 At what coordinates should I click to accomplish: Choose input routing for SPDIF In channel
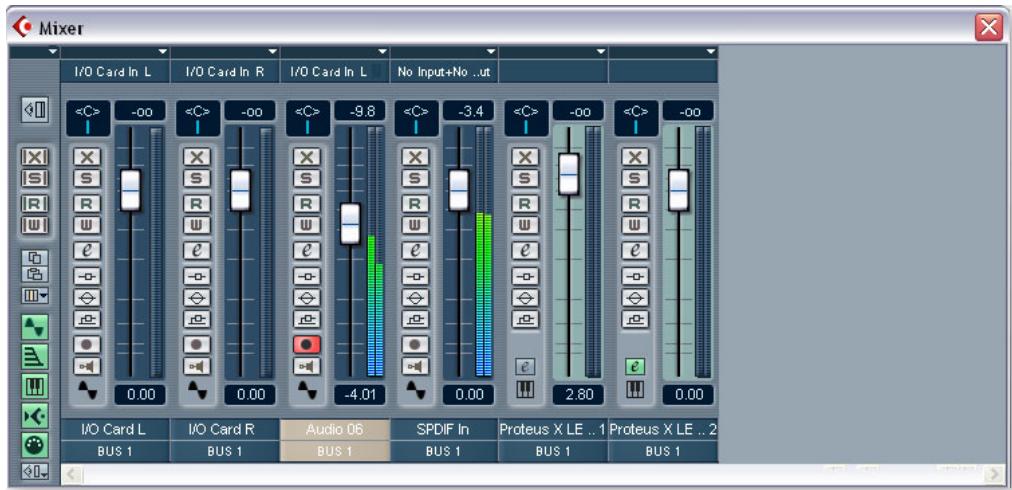click(x=444, y=72)
